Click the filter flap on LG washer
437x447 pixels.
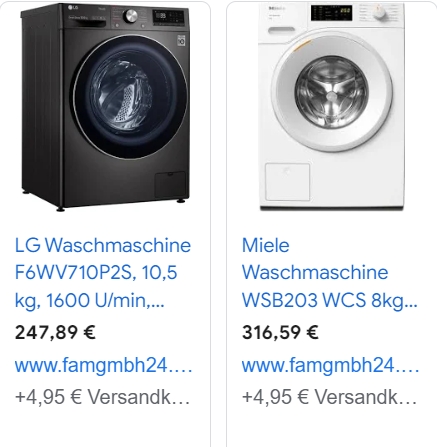(x=170, y=185)
